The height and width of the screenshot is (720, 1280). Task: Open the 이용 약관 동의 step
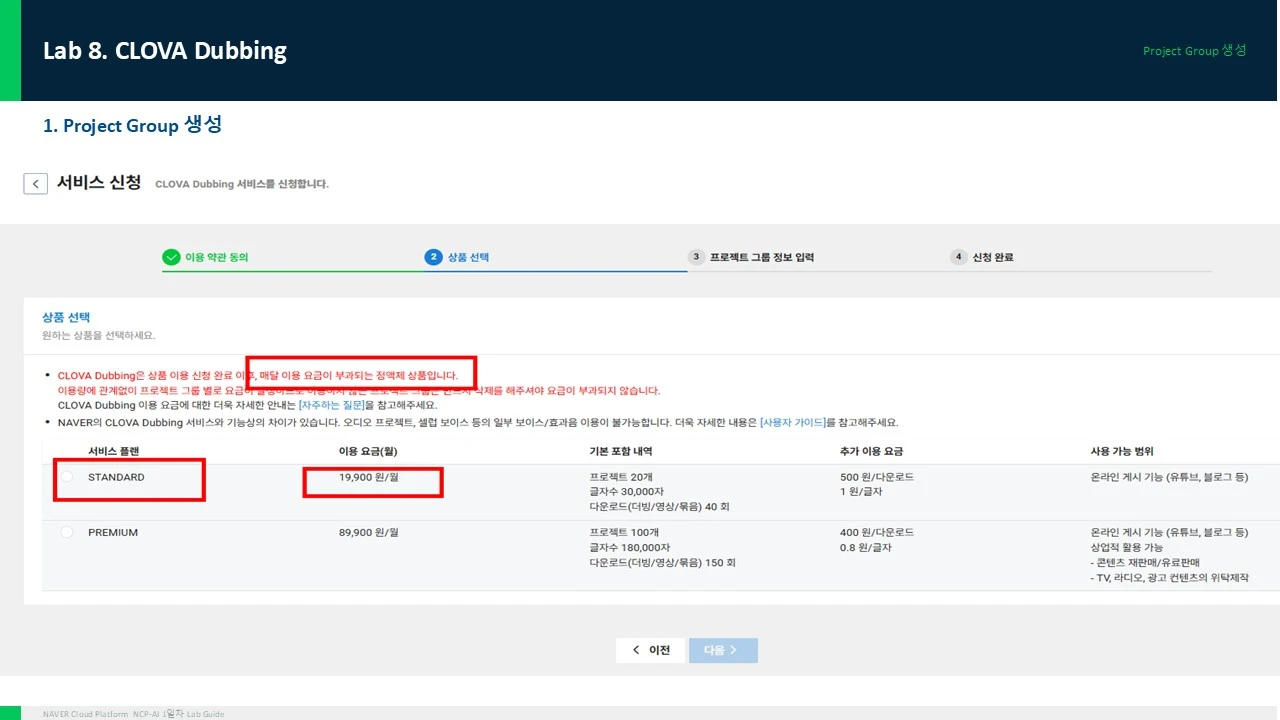tap(216, 257)
